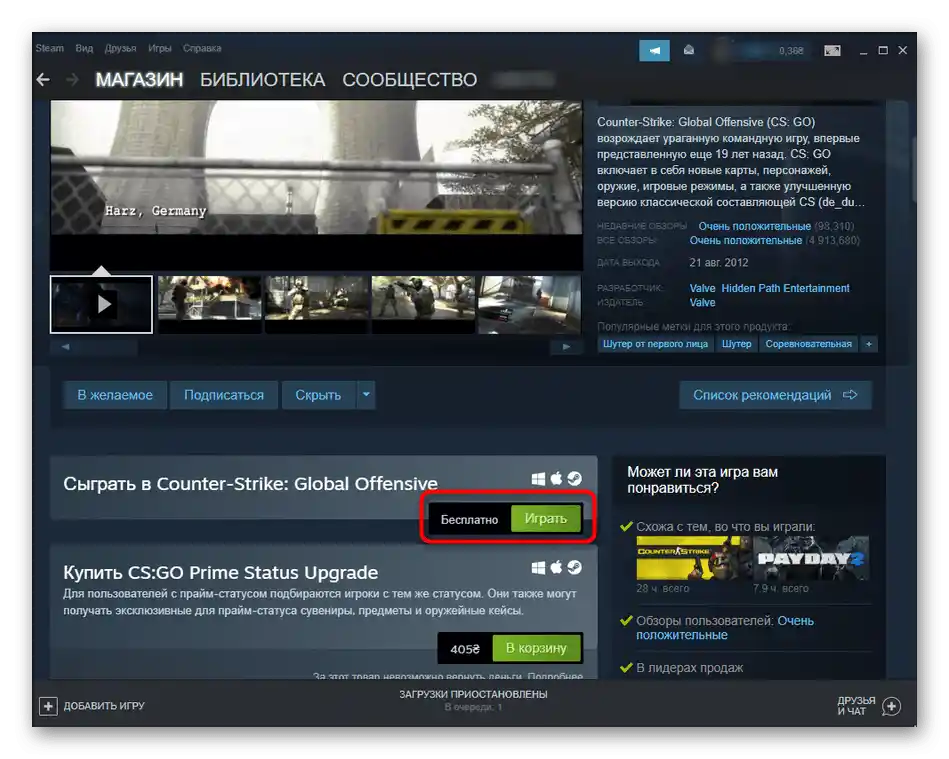
Task: Open Hidden Path Entertainment developer link
Action: pos(786,288)
